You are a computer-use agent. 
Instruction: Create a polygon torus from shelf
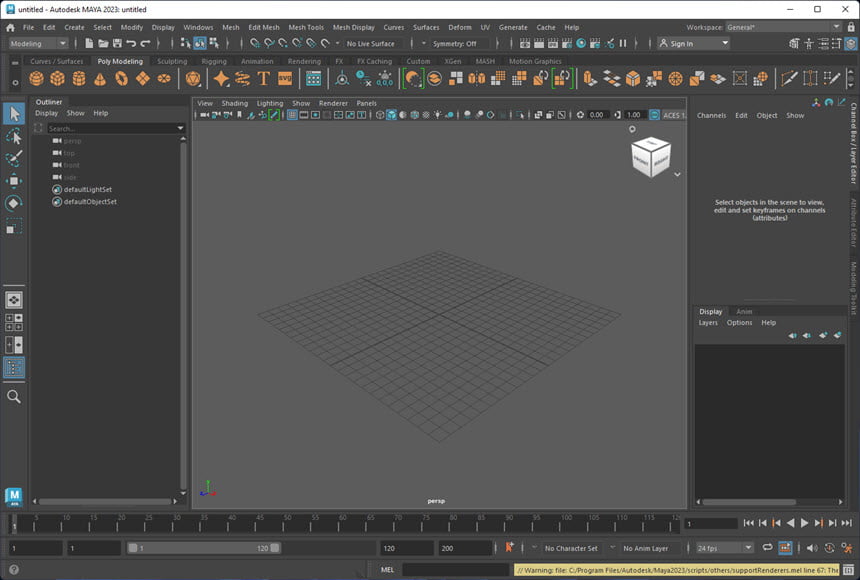pyautogui.click(x=121, y=79)
